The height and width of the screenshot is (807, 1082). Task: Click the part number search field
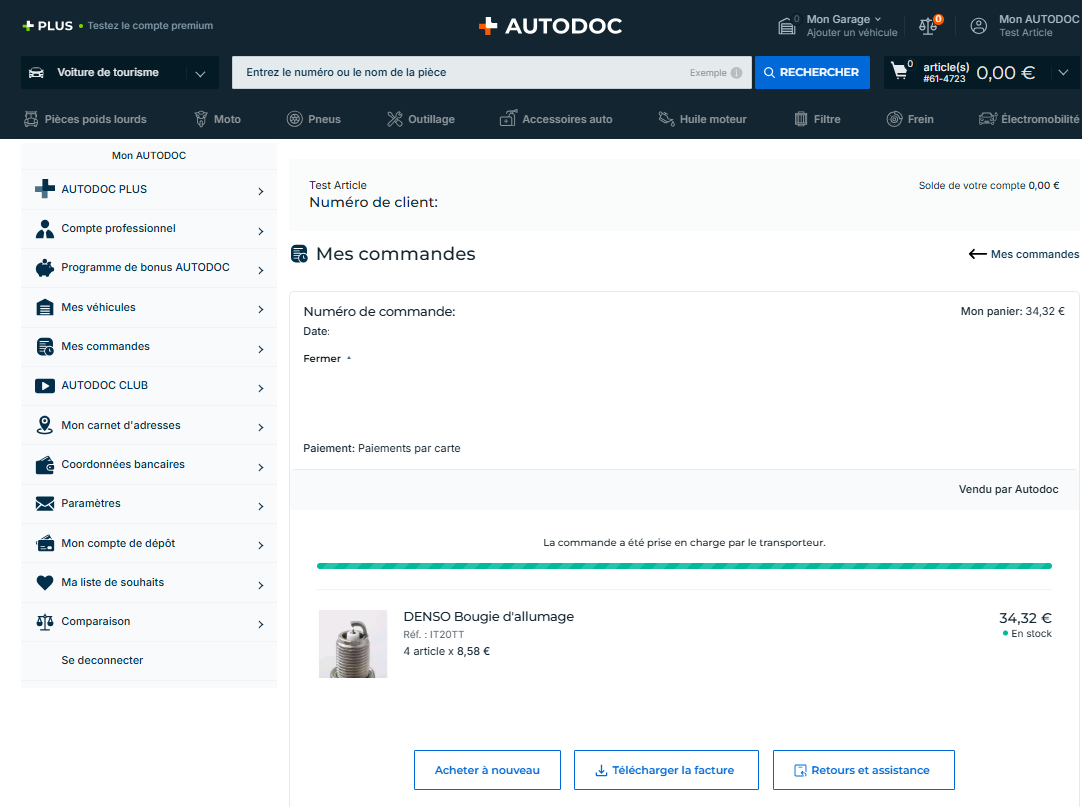point(460,72)
